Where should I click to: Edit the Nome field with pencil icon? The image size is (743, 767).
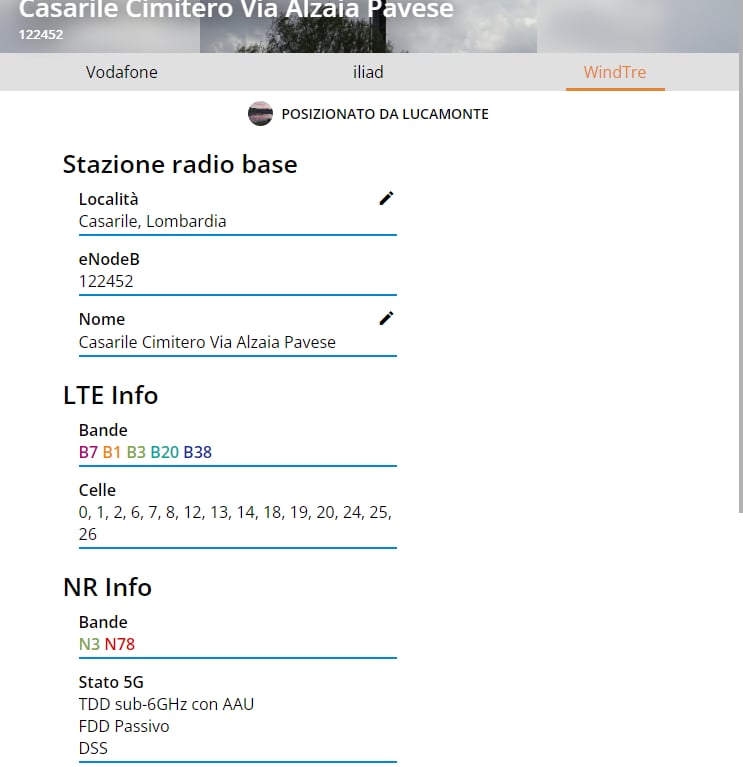[386, 318]
